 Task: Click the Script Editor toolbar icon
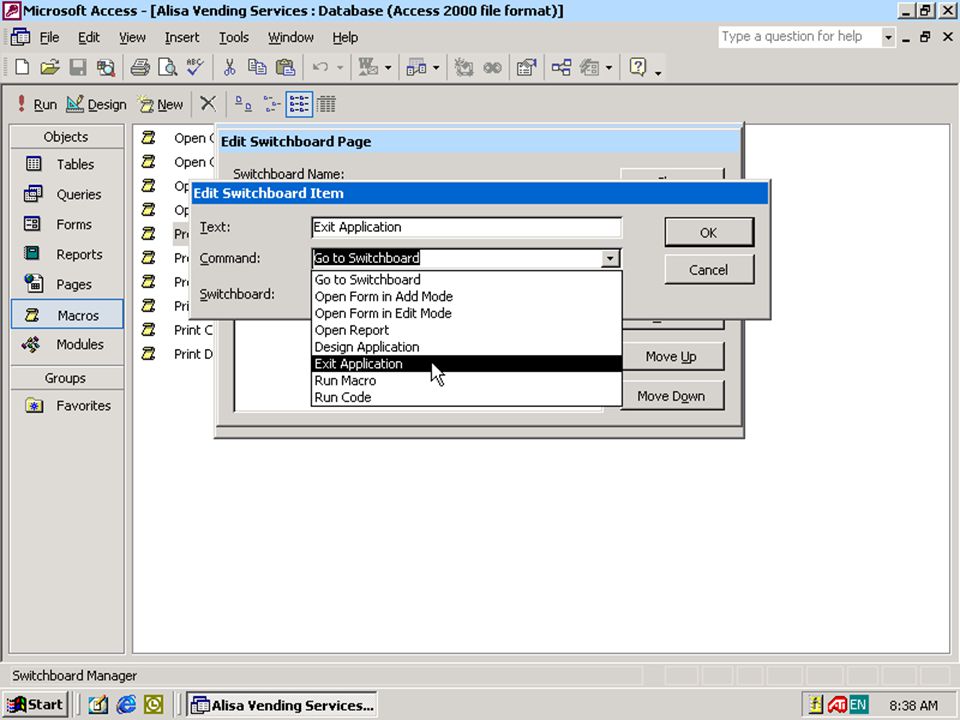click(x=492, y=67)
